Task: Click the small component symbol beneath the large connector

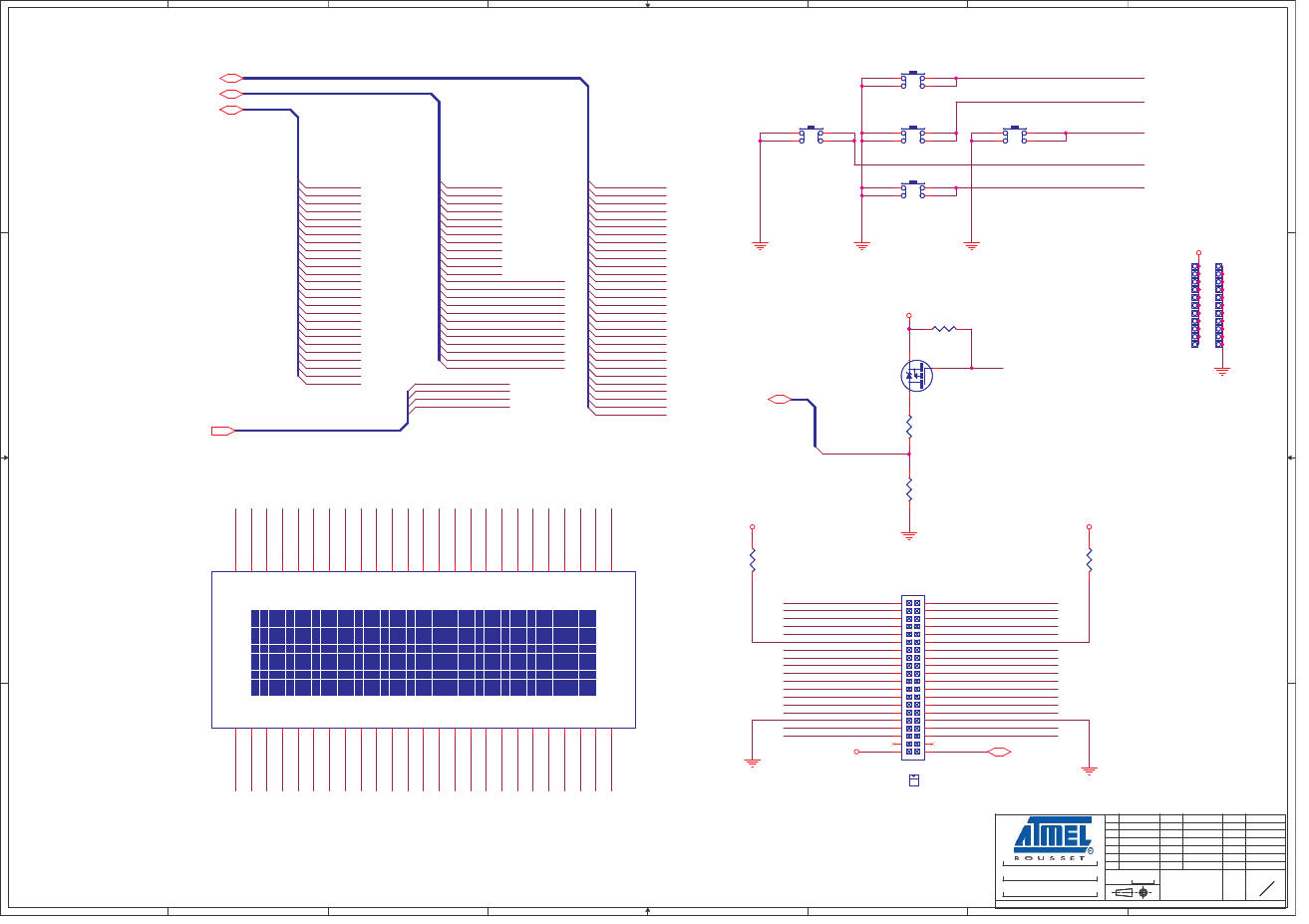Action: coord(914,780)
